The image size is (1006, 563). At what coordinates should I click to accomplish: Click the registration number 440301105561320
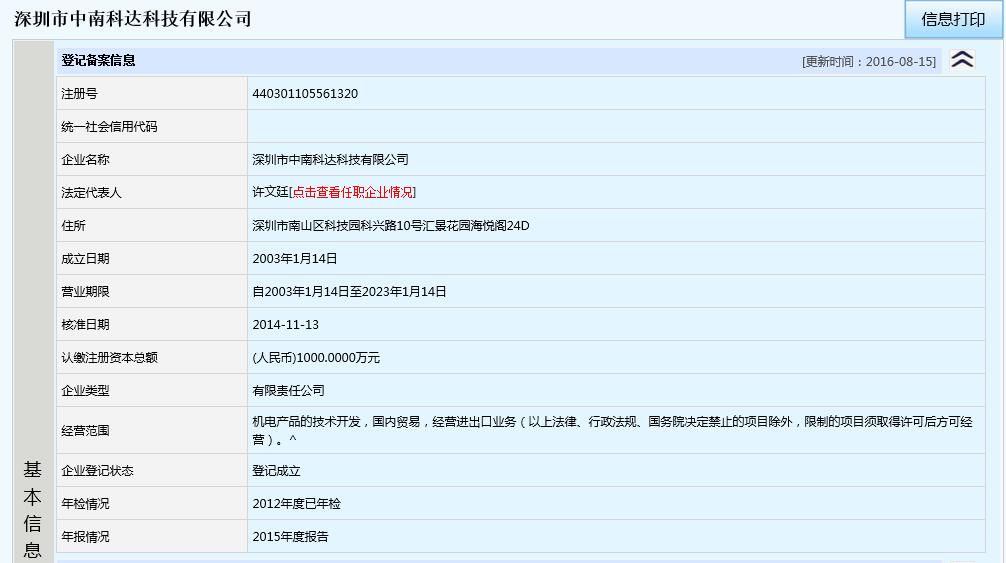305,94
